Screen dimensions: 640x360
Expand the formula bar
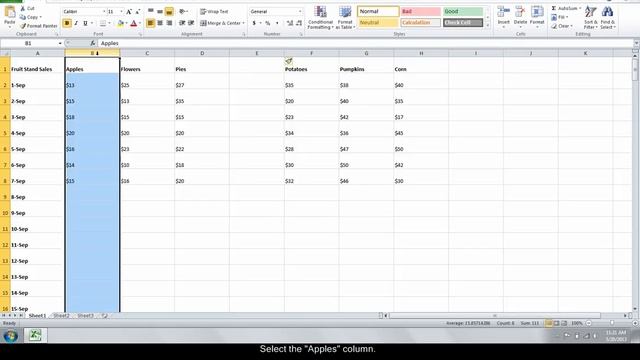[x=636, y=43]
